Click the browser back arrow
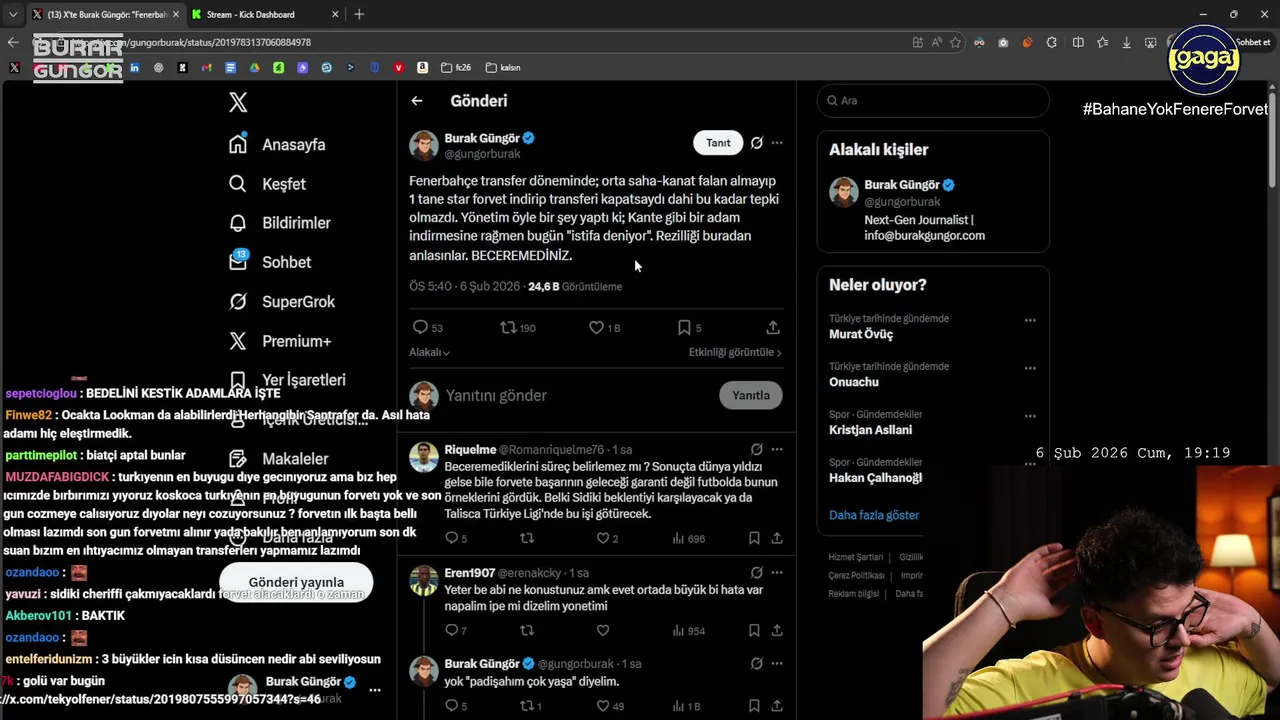Viewport: 1280px width, 720px height. (13, 42)
